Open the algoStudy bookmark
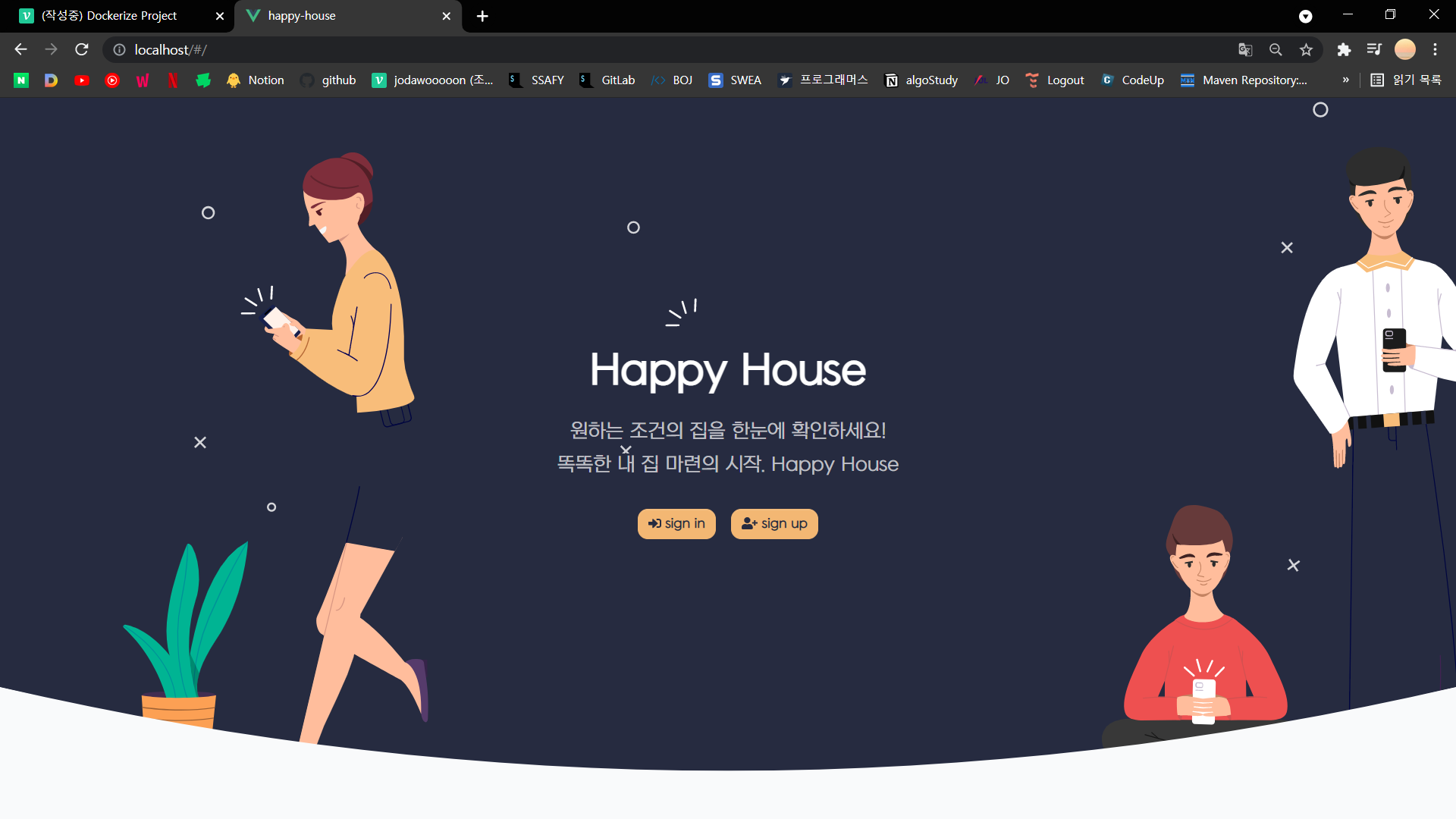This screenshot has width=1456, height=819. (920, 80)
